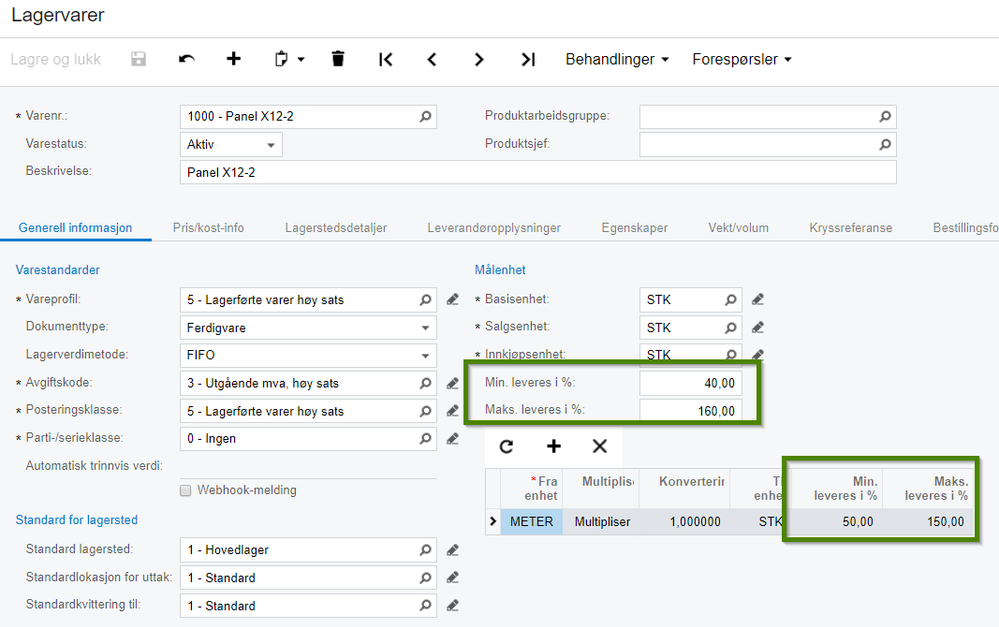Open the Lagerverdimetode dropdown
The height and width of the screenshot is (627, 999).
tap(426, 355)
